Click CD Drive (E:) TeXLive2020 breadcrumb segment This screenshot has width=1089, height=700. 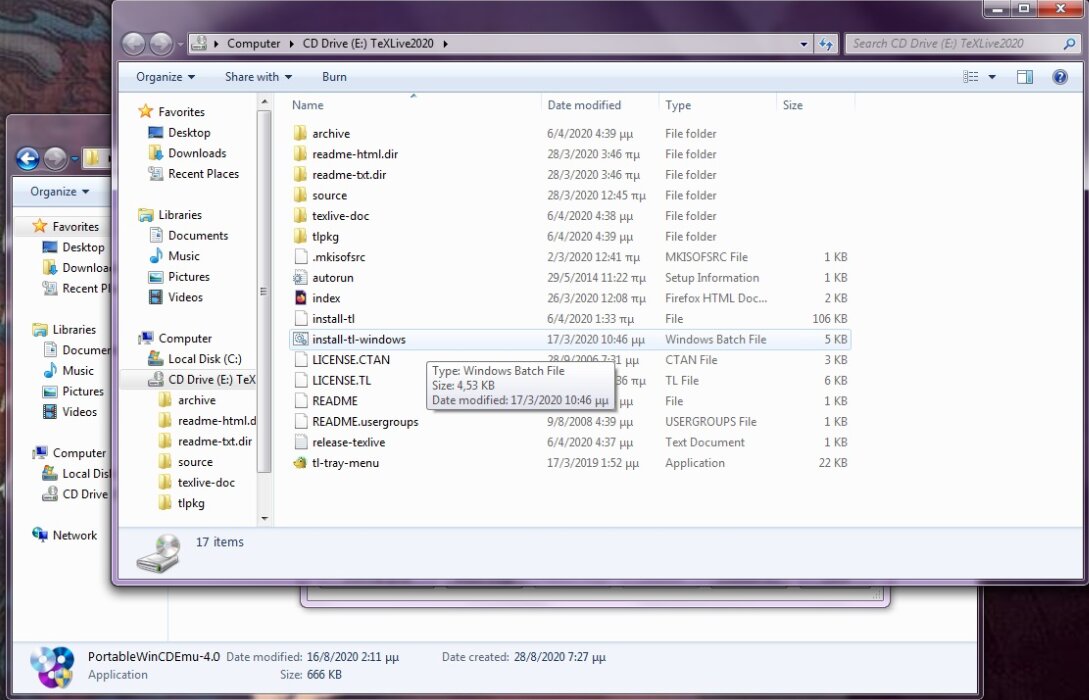(368, 44)
